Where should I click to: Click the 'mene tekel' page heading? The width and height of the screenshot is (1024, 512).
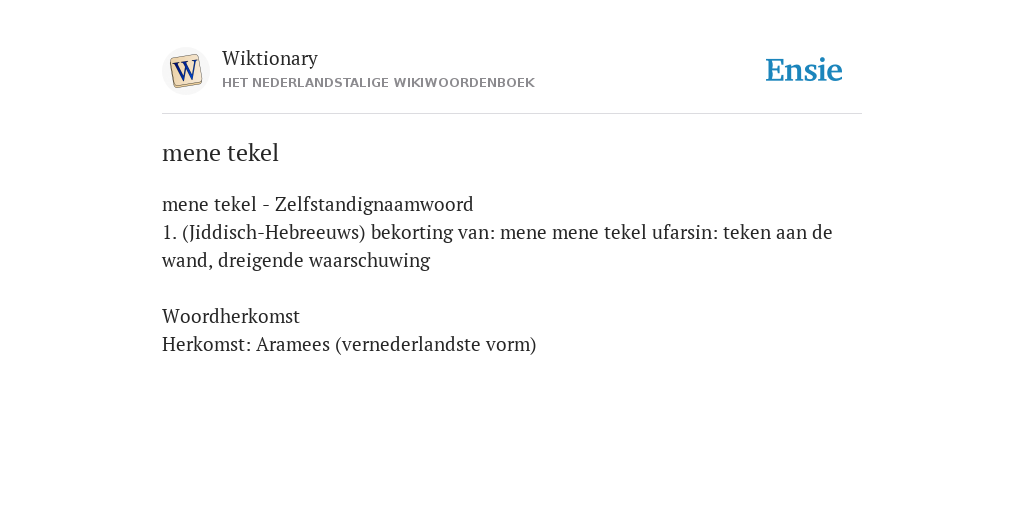220,153
